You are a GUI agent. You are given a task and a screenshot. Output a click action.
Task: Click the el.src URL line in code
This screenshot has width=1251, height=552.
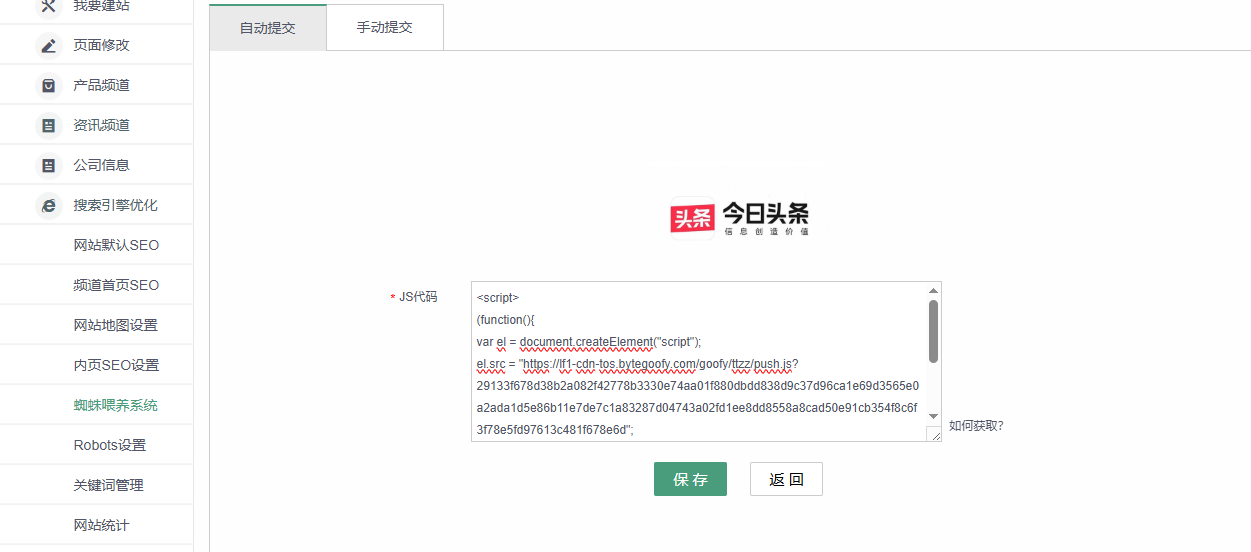coord(638,364)
